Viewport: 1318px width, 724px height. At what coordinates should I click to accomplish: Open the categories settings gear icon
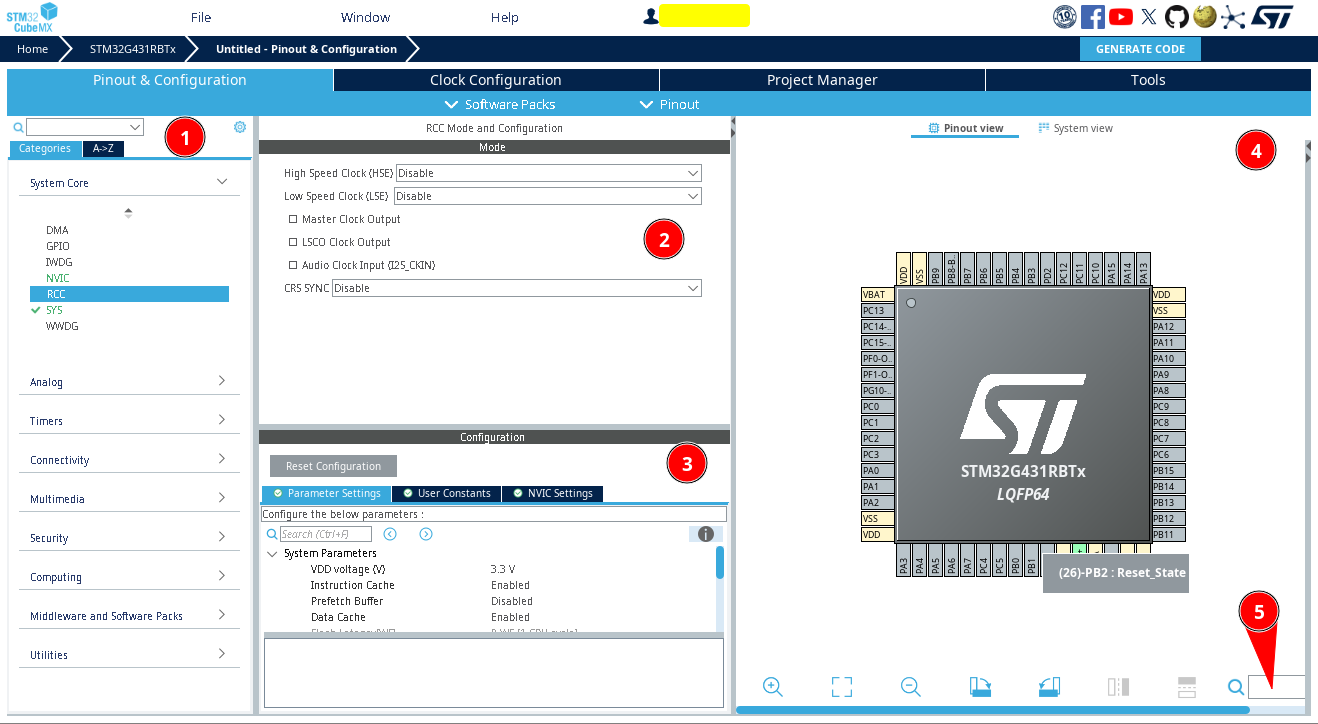tap(240, 127)
